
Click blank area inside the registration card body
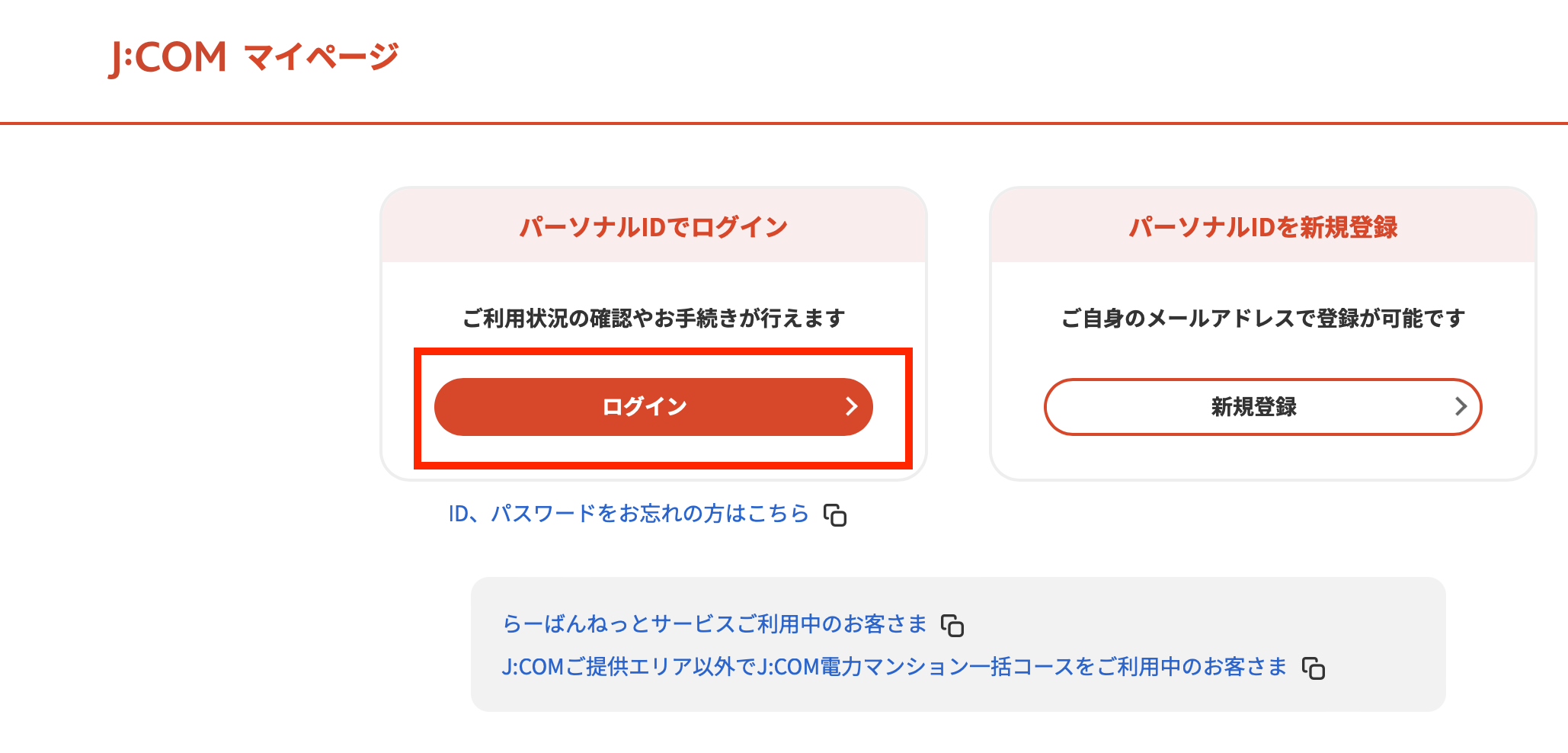[1262, 457]
